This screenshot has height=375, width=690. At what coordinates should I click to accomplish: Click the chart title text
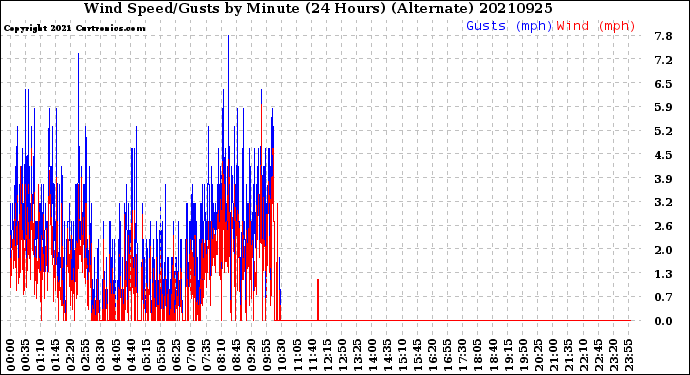[318, 8]
